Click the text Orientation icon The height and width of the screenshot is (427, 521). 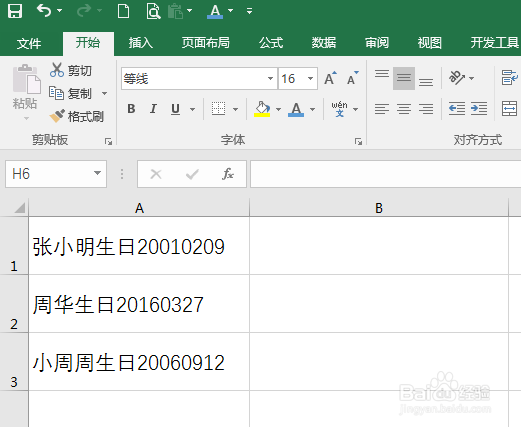457,78
